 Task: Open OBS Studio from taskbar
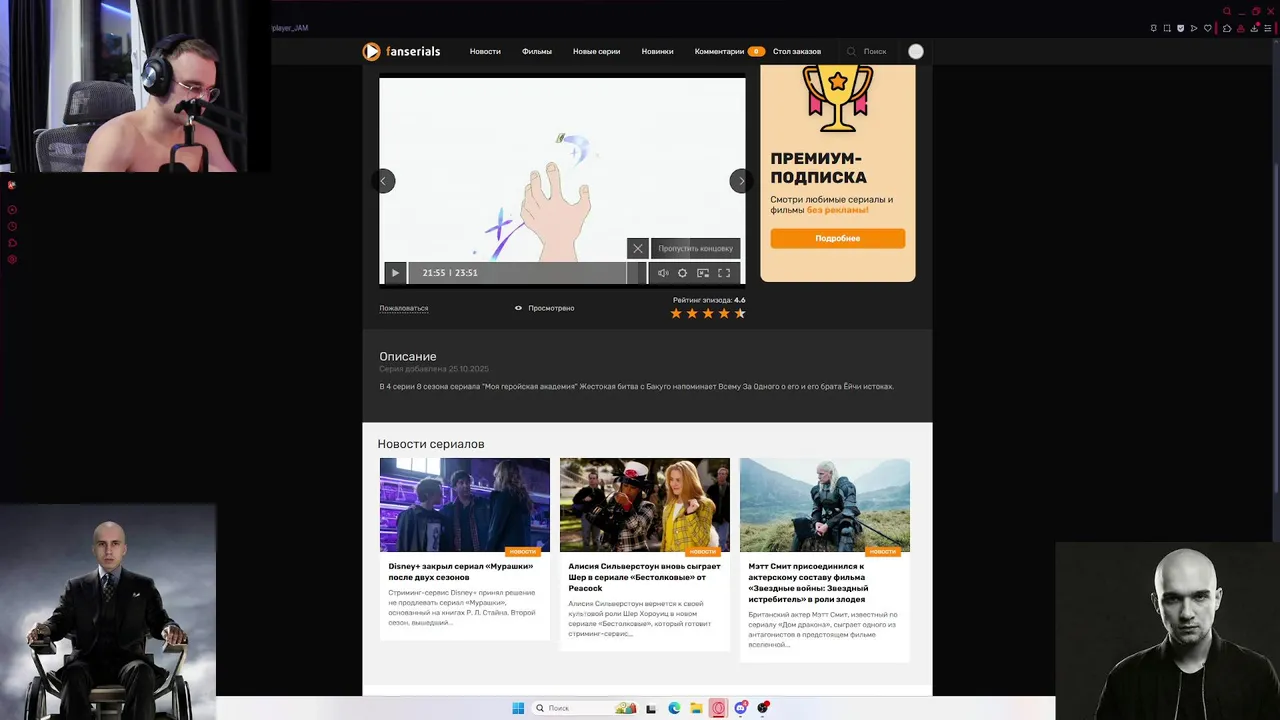point(763,708)
